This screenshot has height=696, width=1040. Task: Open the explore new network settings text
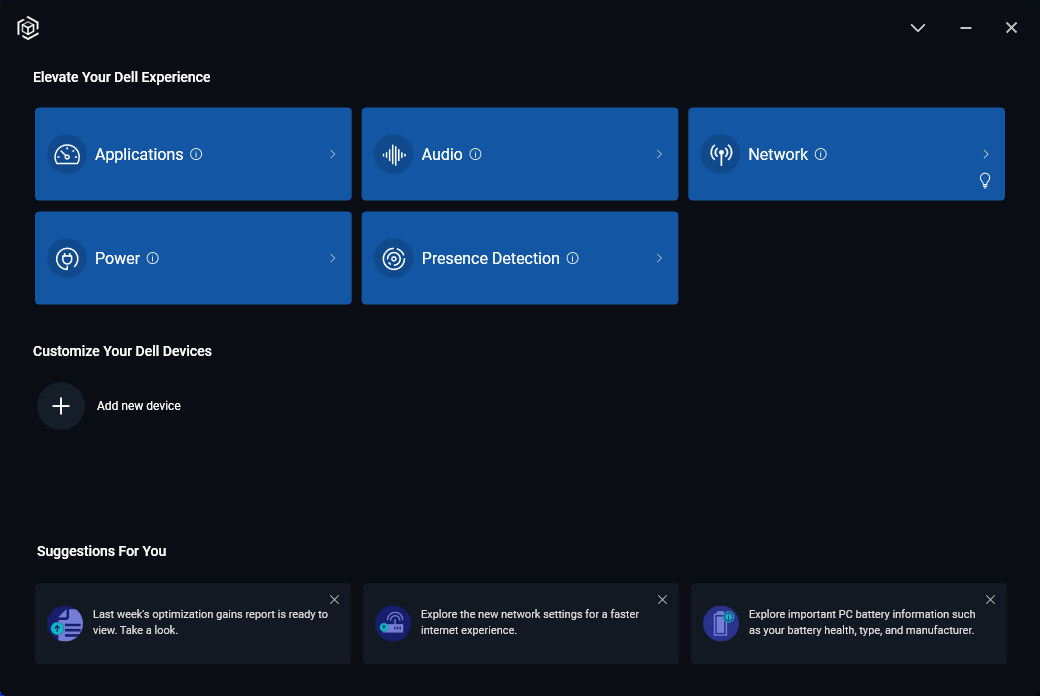click(x=530, y=622)
